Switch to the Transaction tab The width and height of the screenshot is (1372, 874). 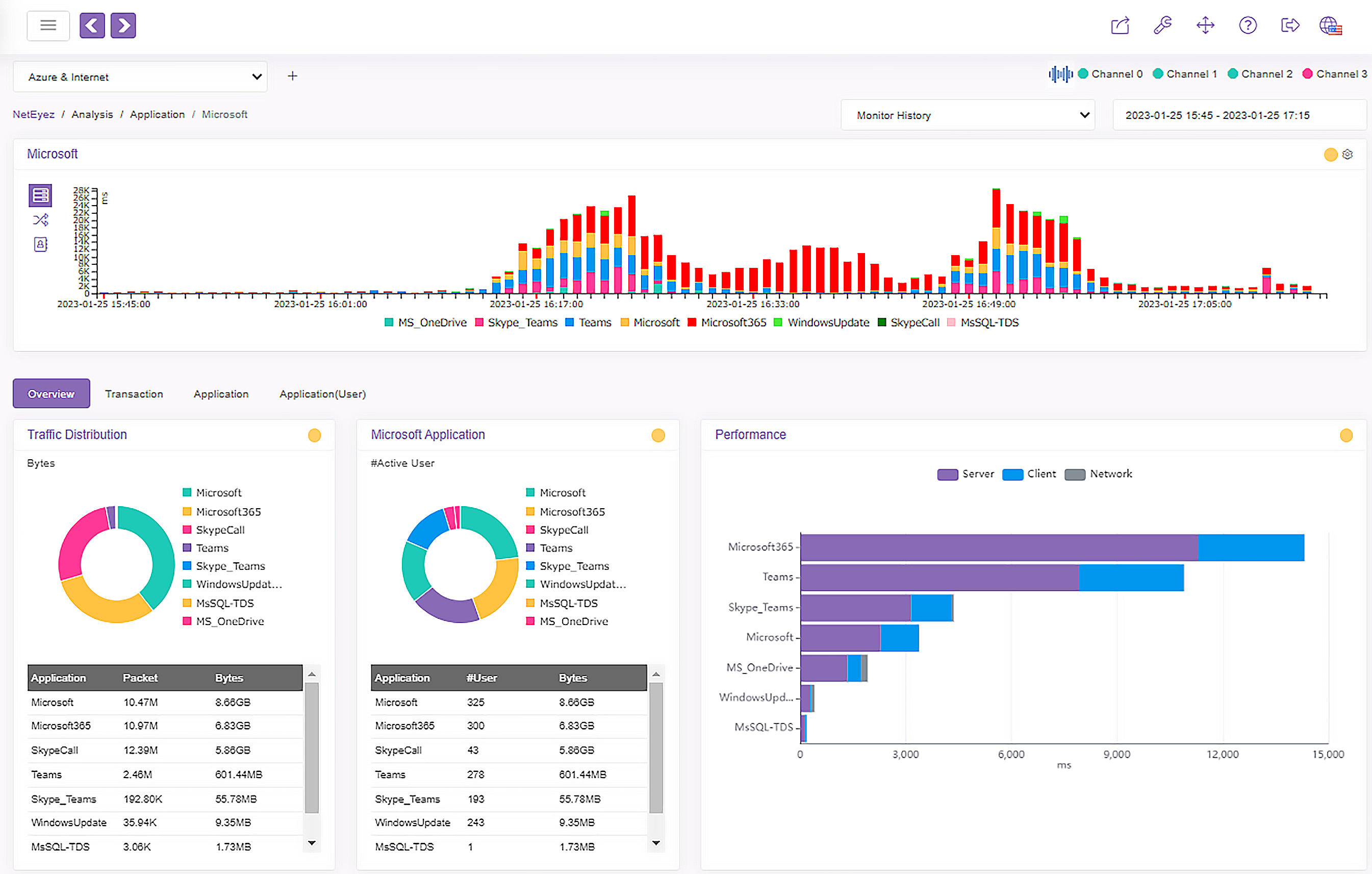(134, 393)
